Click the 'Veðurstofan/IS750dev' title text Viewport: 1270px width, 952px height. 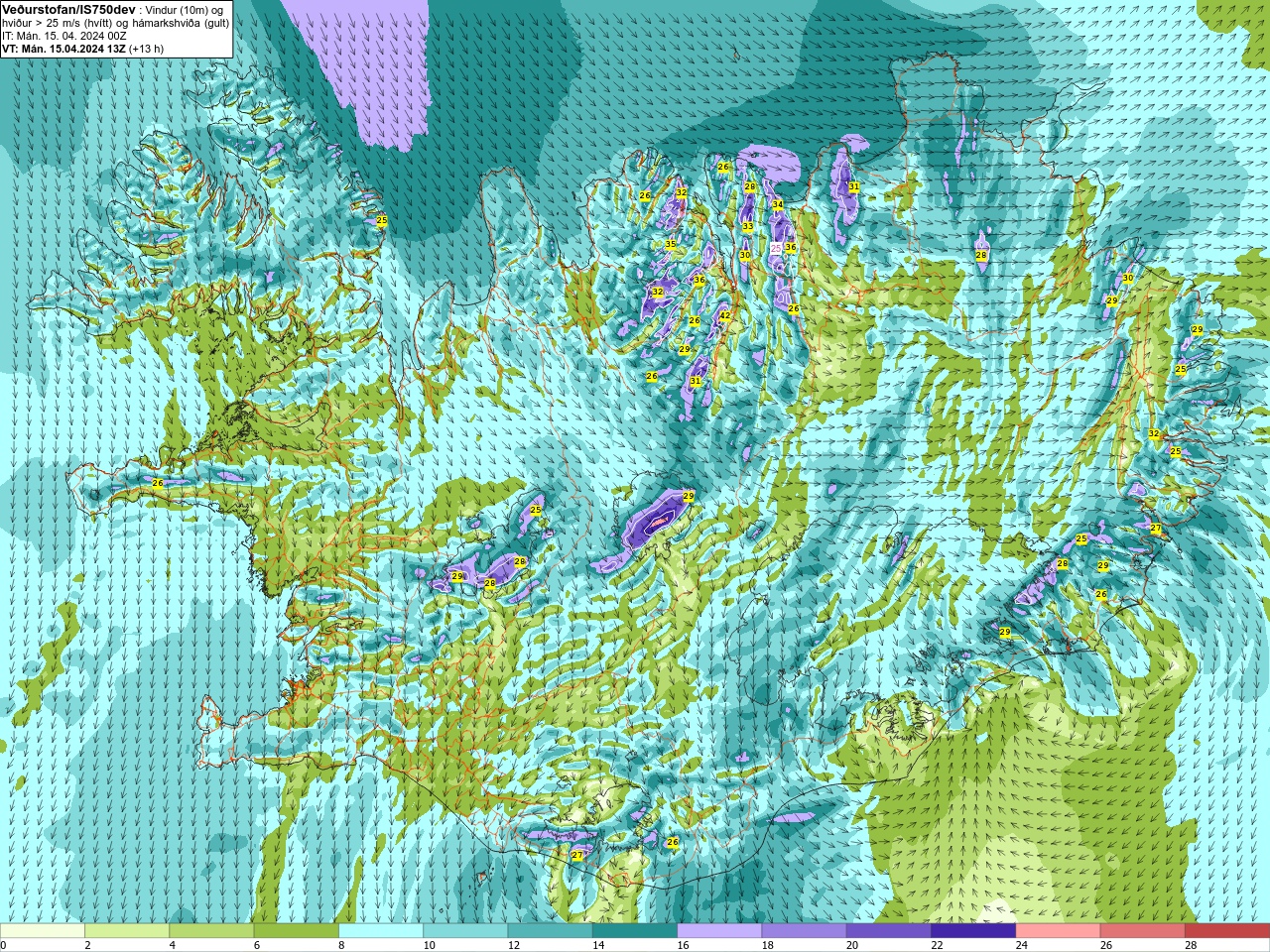click(69, 9)
